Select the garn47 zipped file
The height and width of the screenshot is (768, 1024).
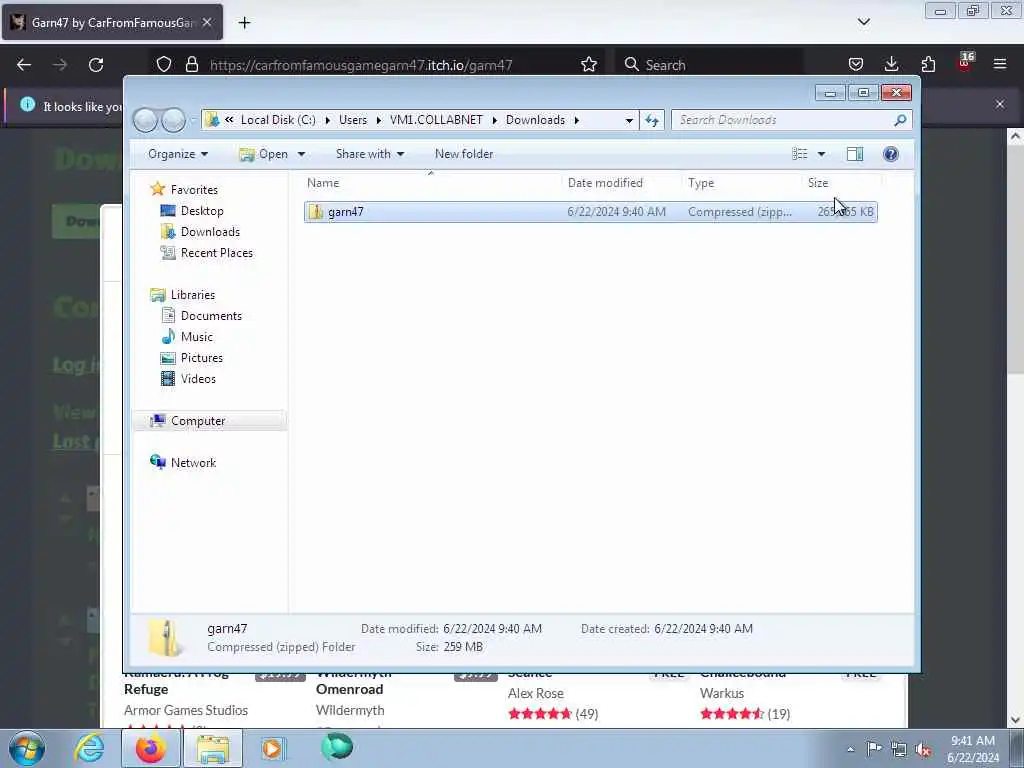coord(590,212)
